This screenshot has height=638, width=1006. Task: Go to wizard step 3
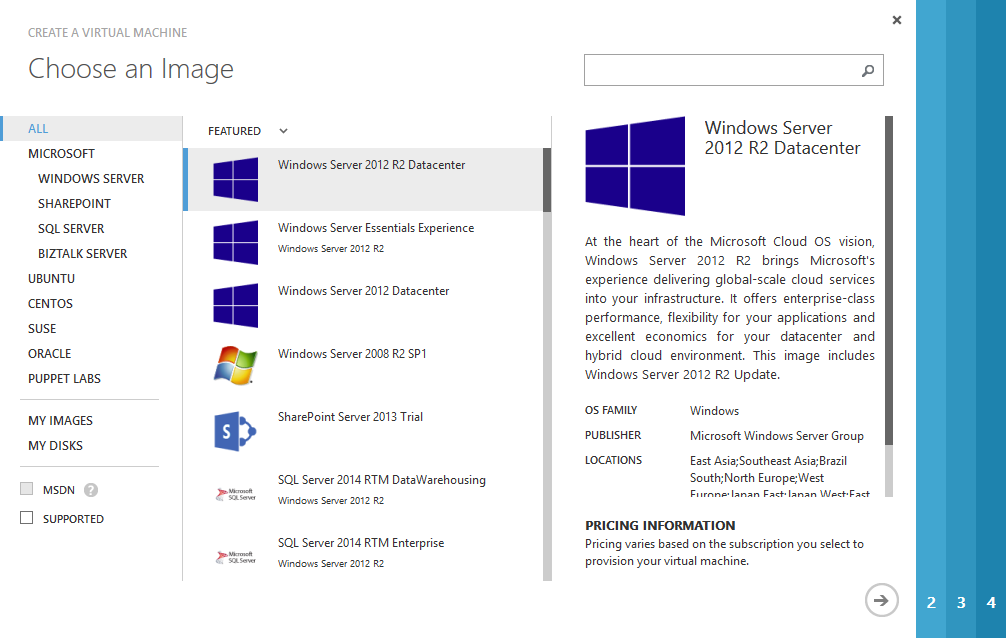click(961, 603)
